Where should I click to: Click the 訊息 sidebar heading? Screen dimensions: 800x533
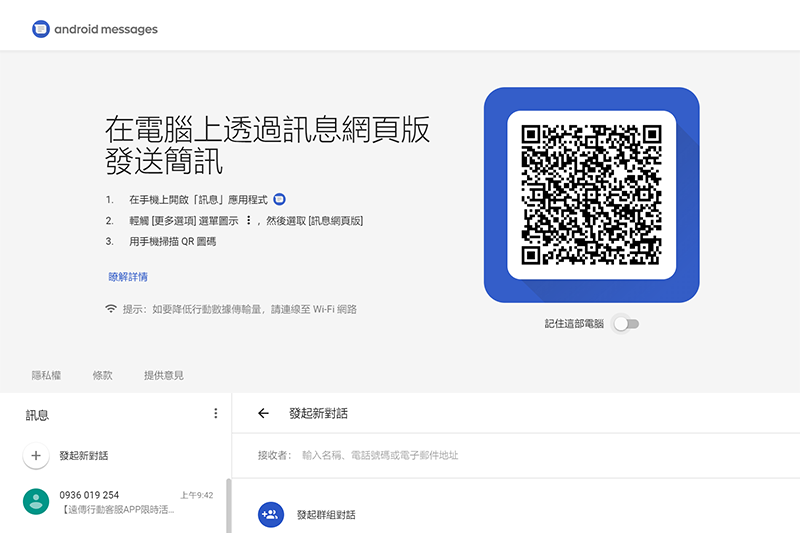tap(37, 415)
